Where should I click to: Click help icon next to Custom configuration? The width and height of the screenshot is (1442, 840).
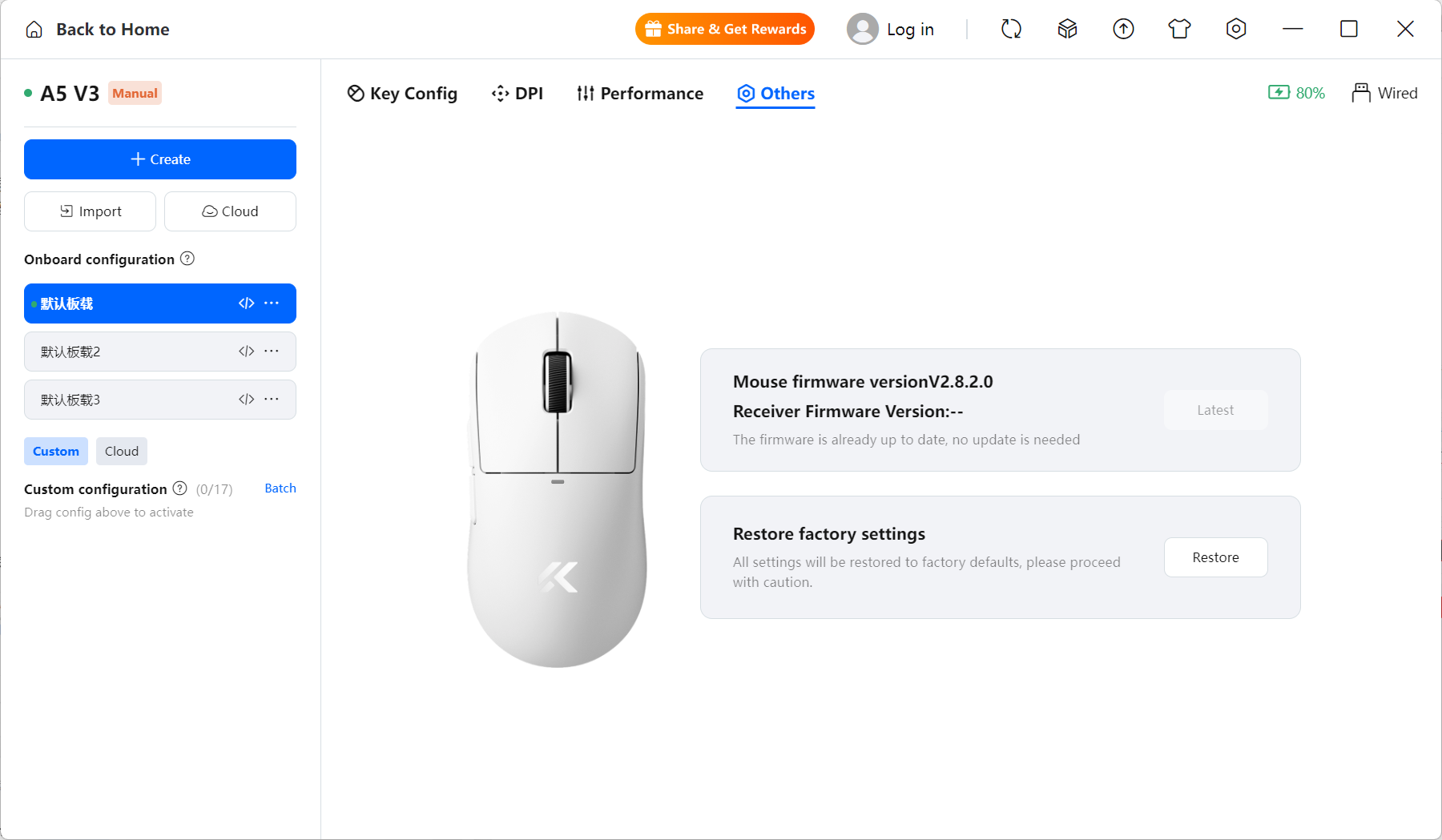[180, 488]
